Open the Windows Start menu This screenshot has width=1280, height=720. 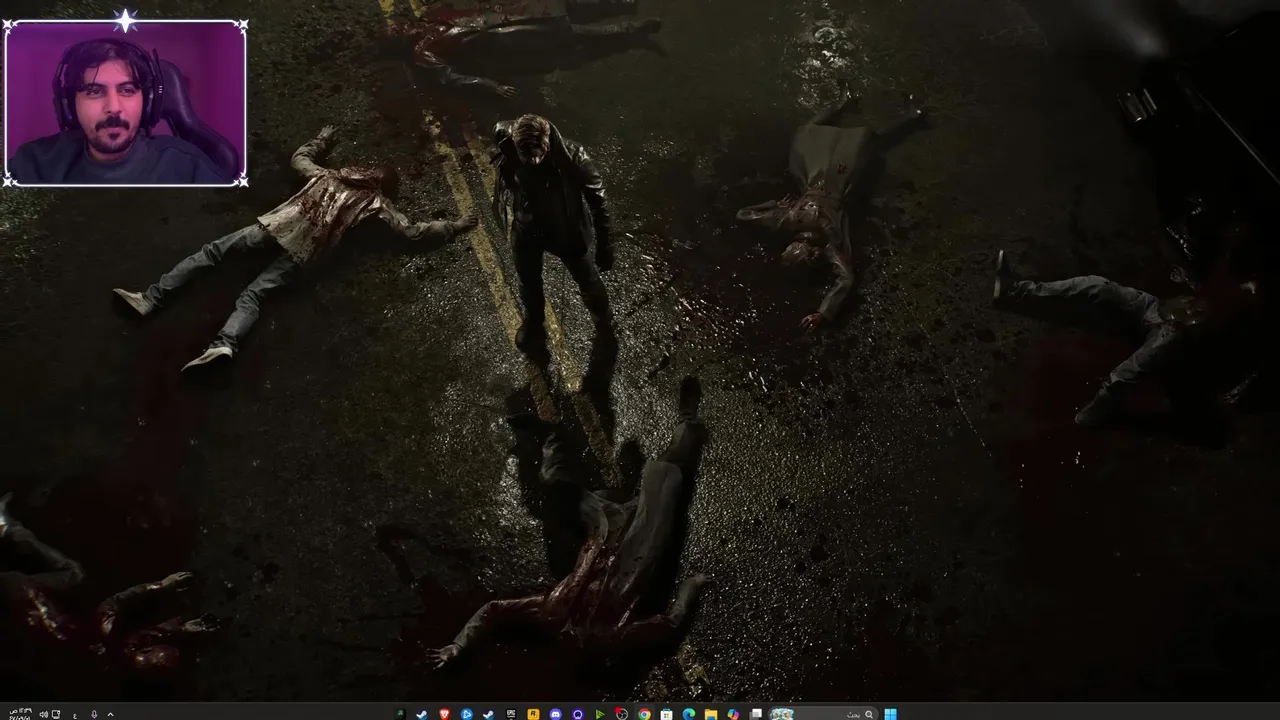pyautogui.click(x=890, y=714)
